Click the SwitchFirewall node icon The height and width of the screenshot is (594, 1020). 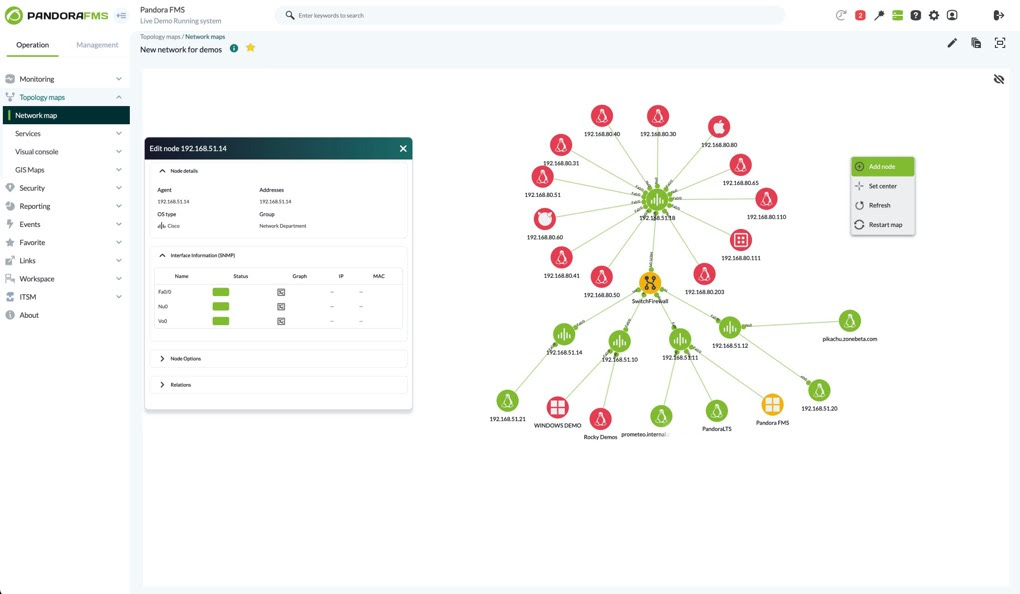coord(650,283)
